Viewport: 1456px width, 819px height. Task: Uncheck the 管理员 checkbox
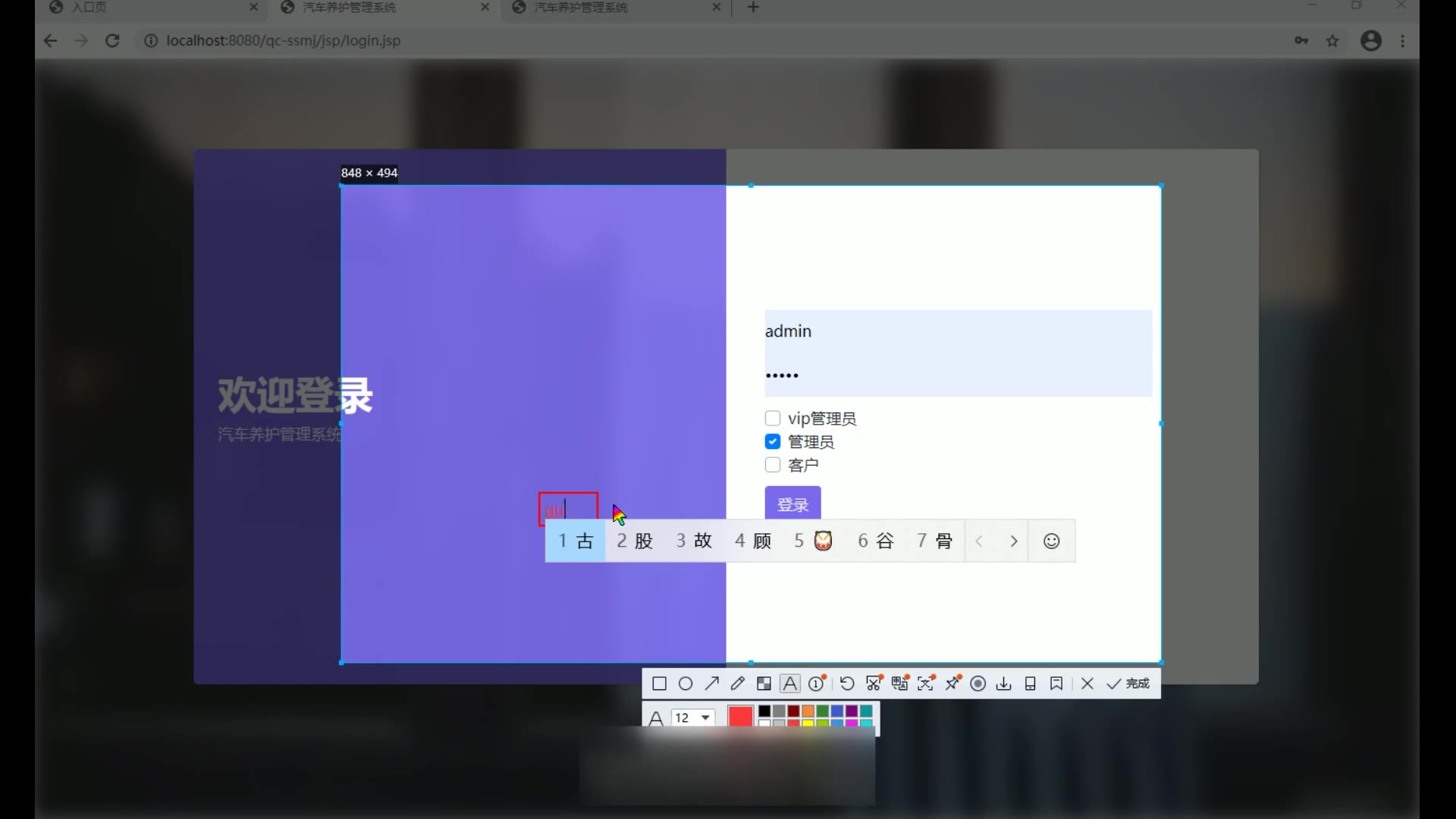(773, 441)
